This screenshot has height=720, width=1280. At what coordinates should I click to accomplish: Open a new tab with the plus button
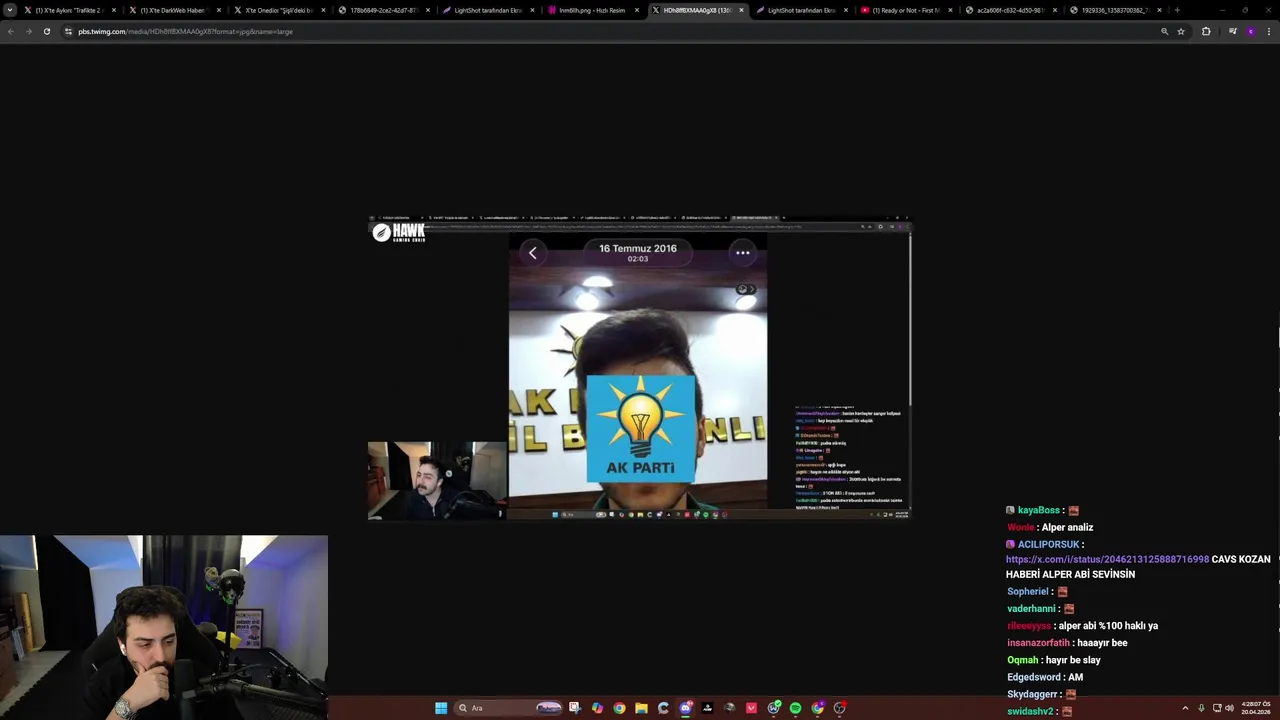(x=1177, y=10)
